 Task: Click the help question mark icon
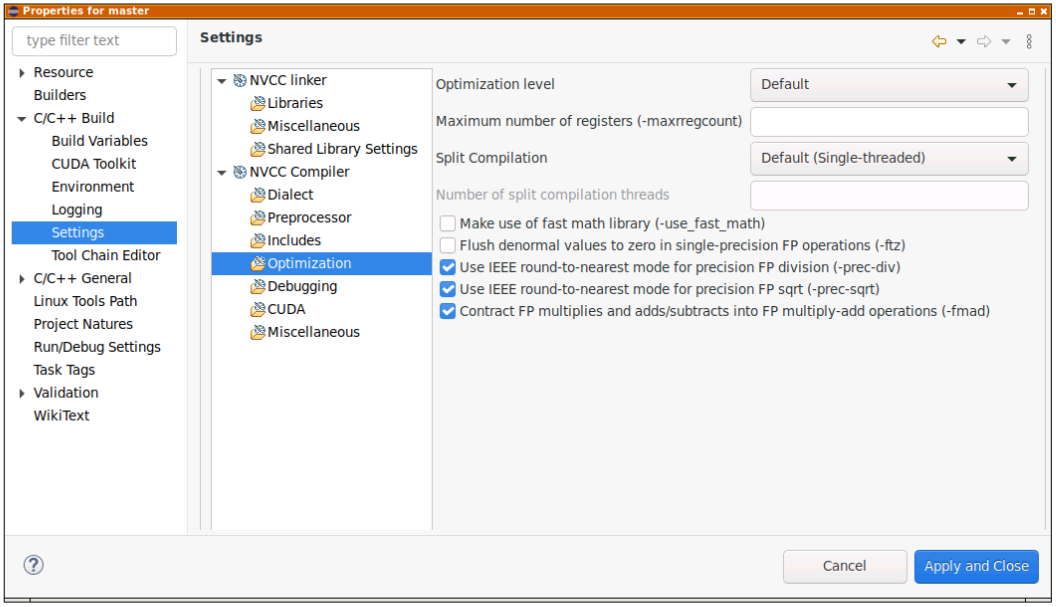[x=33, y=565]
